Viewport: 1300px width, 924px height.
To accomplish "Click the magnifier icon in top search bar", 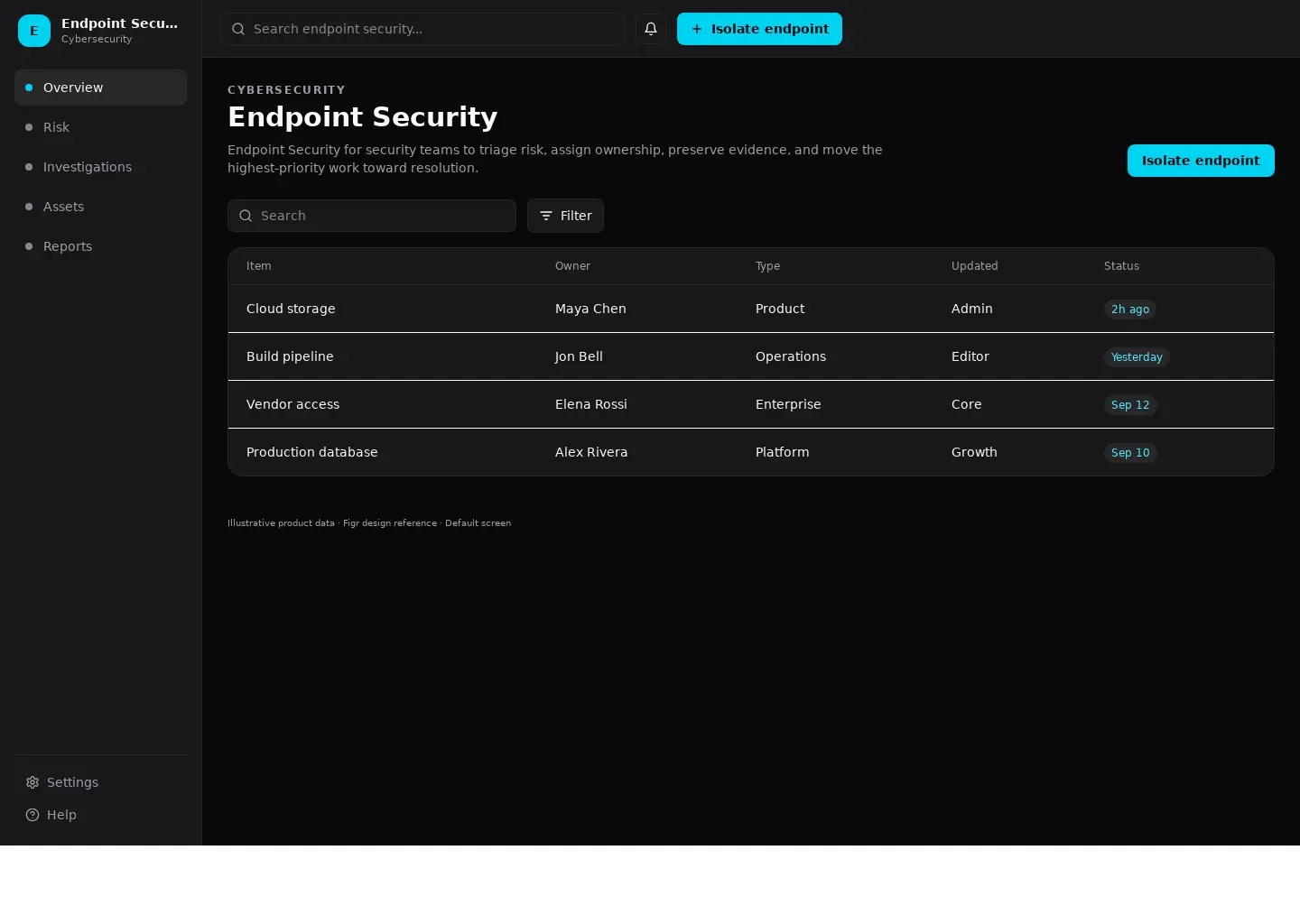I will [238, 29].
